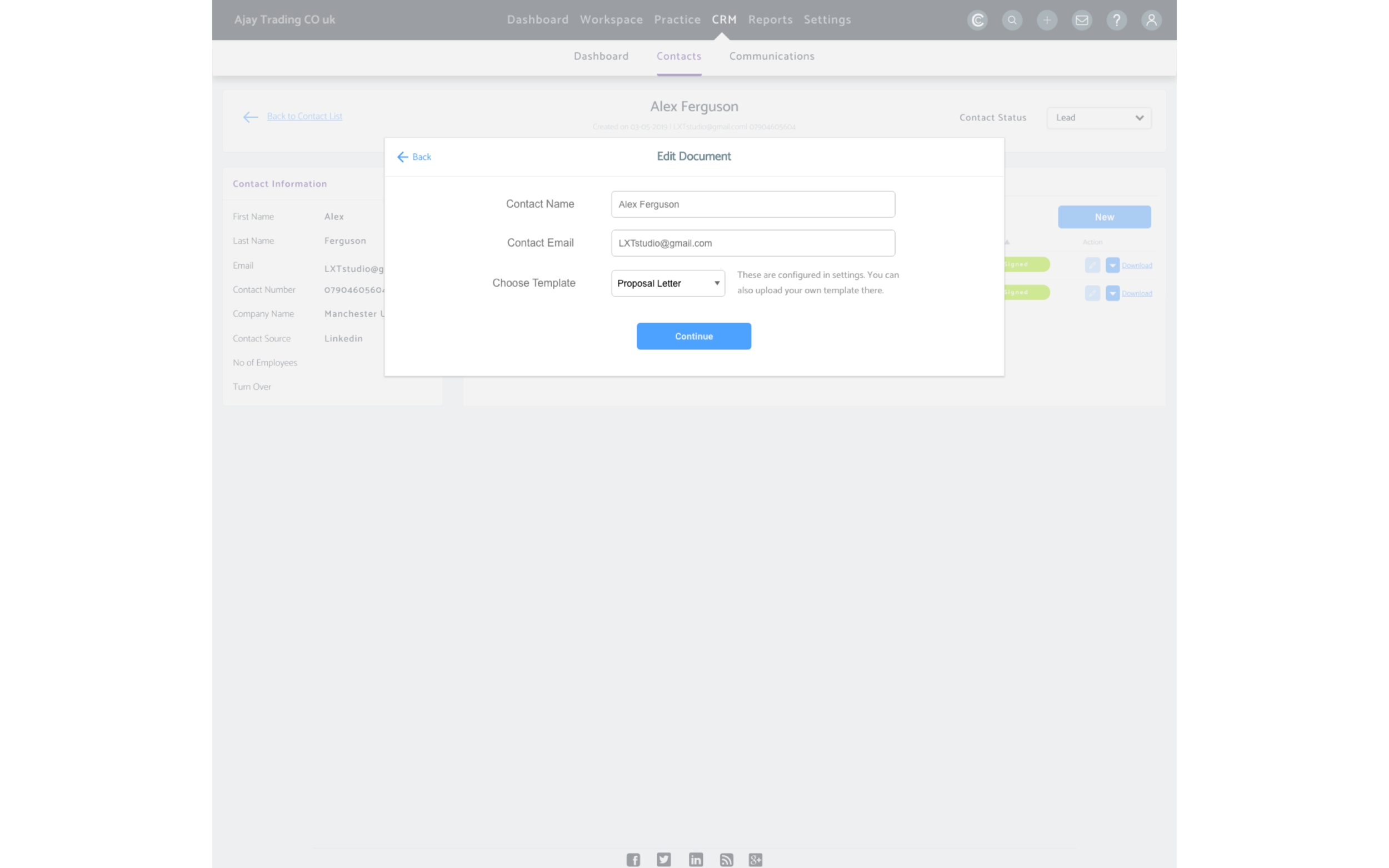The height and width of the screenshot is (868, 1389).
Task: Go to the top-level Dashboard menu
Action: [537, 19]
